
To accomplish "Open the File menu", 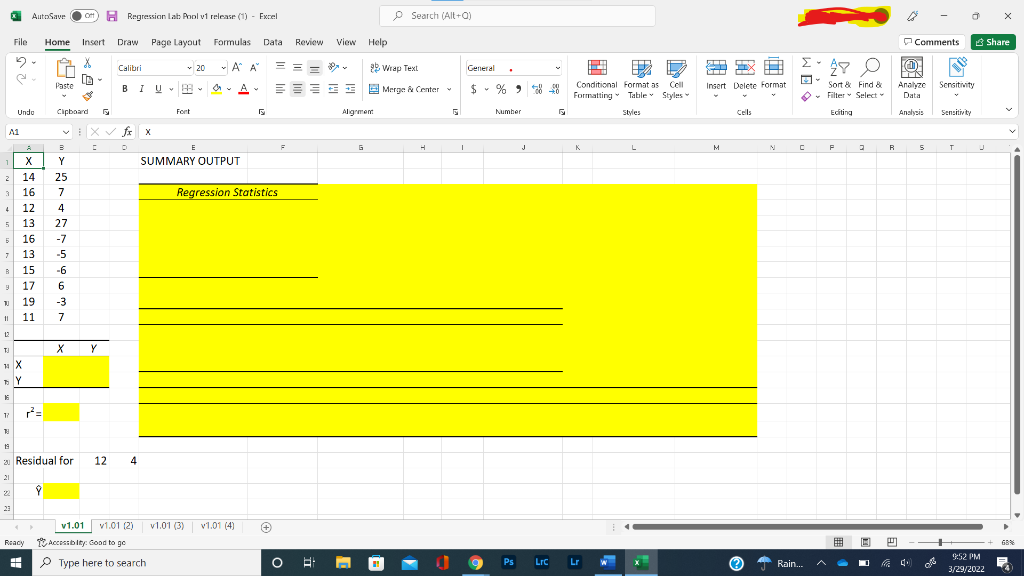I will 20,42.
